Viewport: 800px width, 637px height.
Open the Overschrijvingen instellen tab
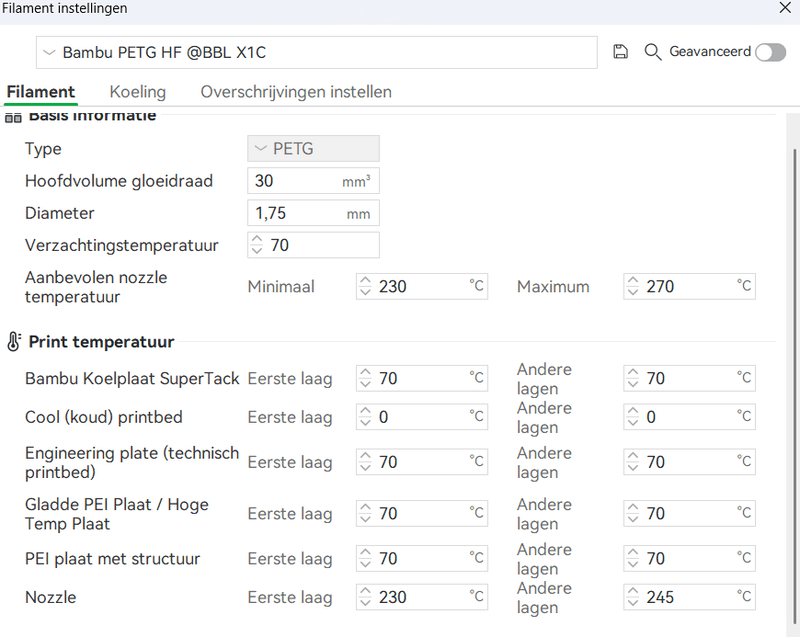pyautogui.click(x=296, y=92)
